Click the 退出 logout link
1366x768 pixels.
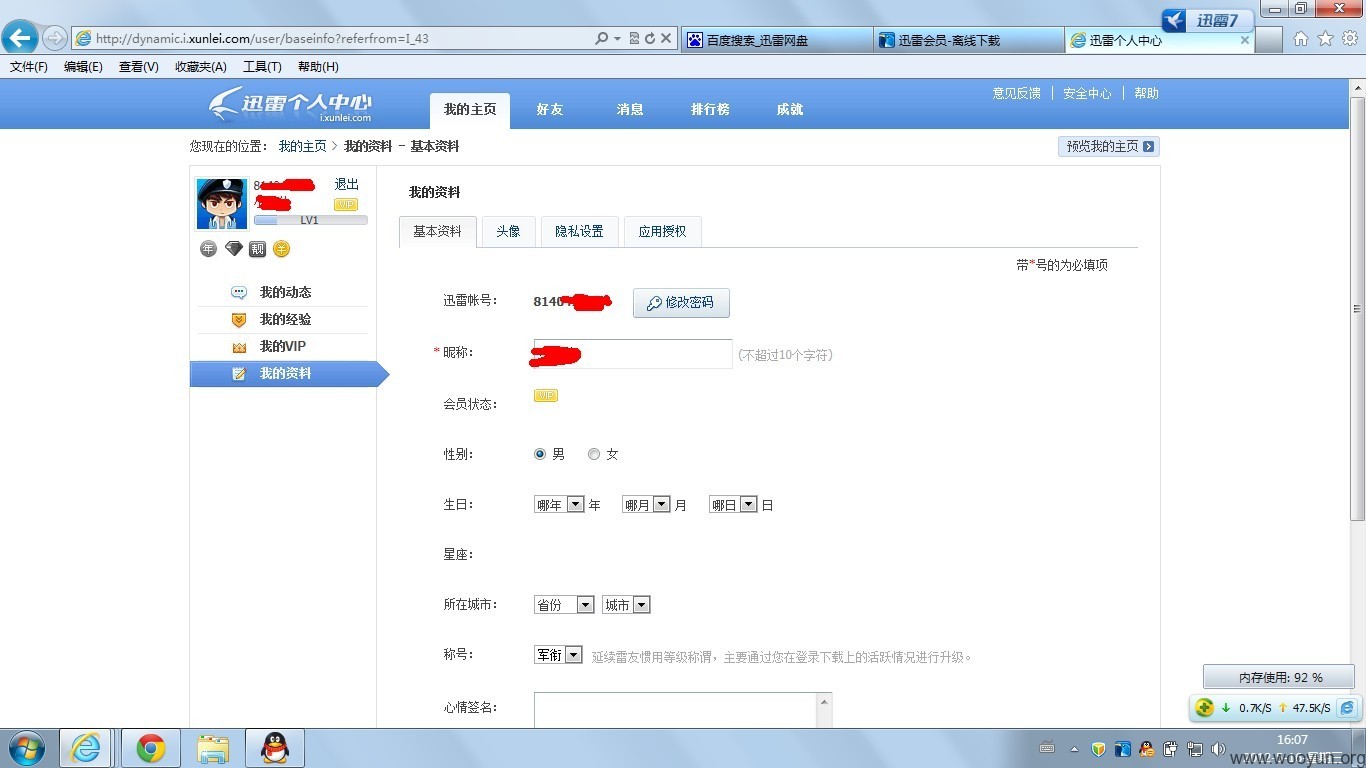tap(346, 184)
